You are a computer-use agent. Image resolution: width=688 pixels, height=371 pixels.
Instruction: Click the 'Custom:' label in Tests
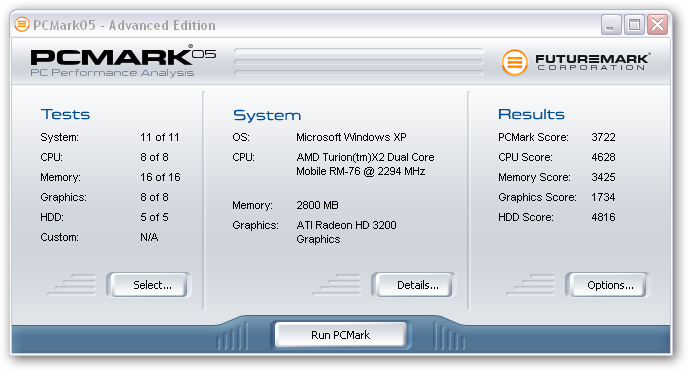click(x=60, y=237)
